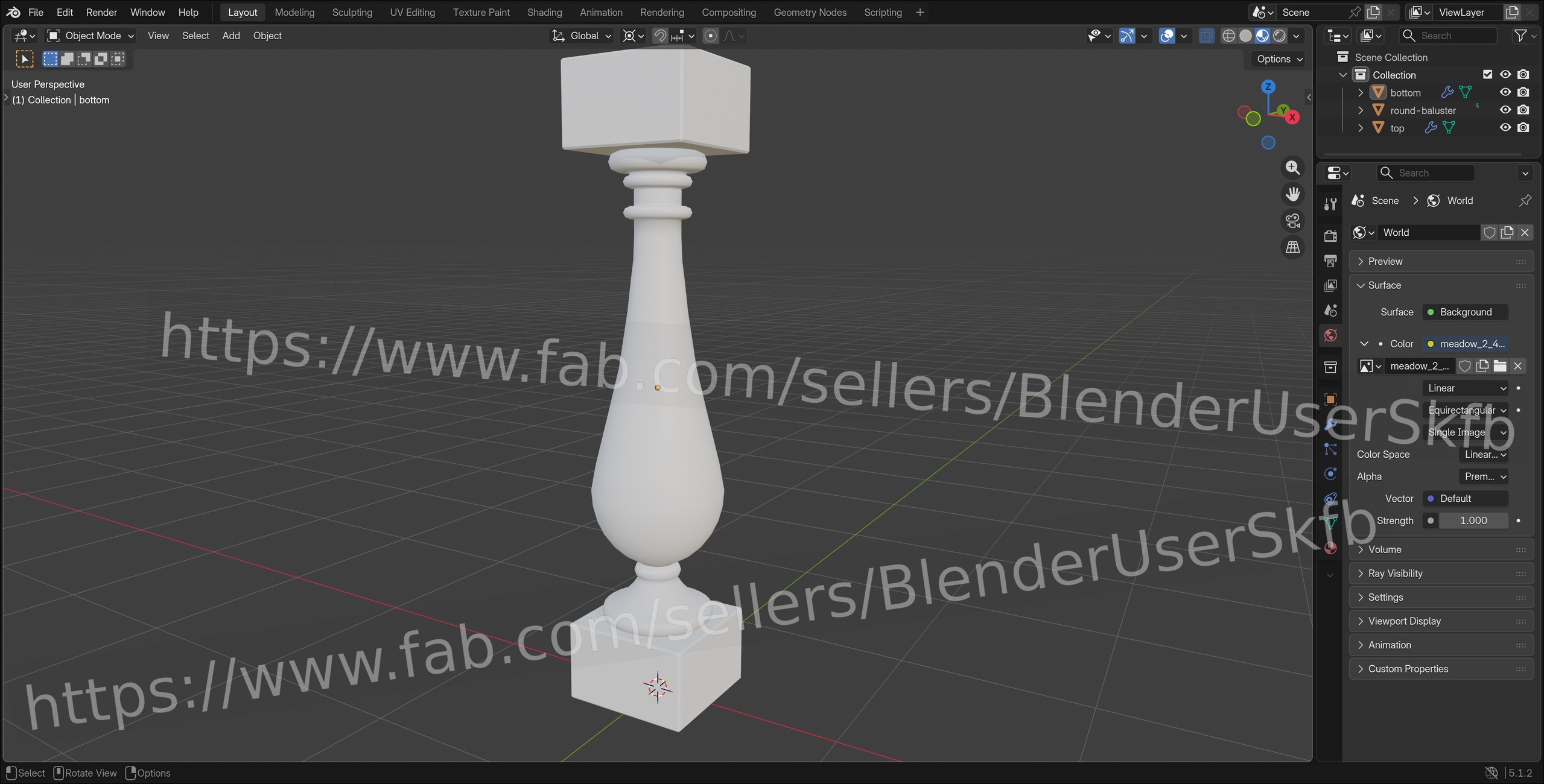
Task: Click the Blender logo menu icon
Action: pos(13,12)
